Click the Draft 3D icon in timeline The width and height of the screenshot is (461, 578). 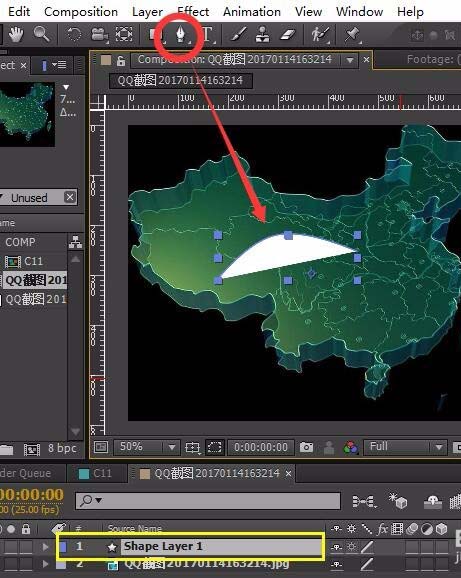398,501
